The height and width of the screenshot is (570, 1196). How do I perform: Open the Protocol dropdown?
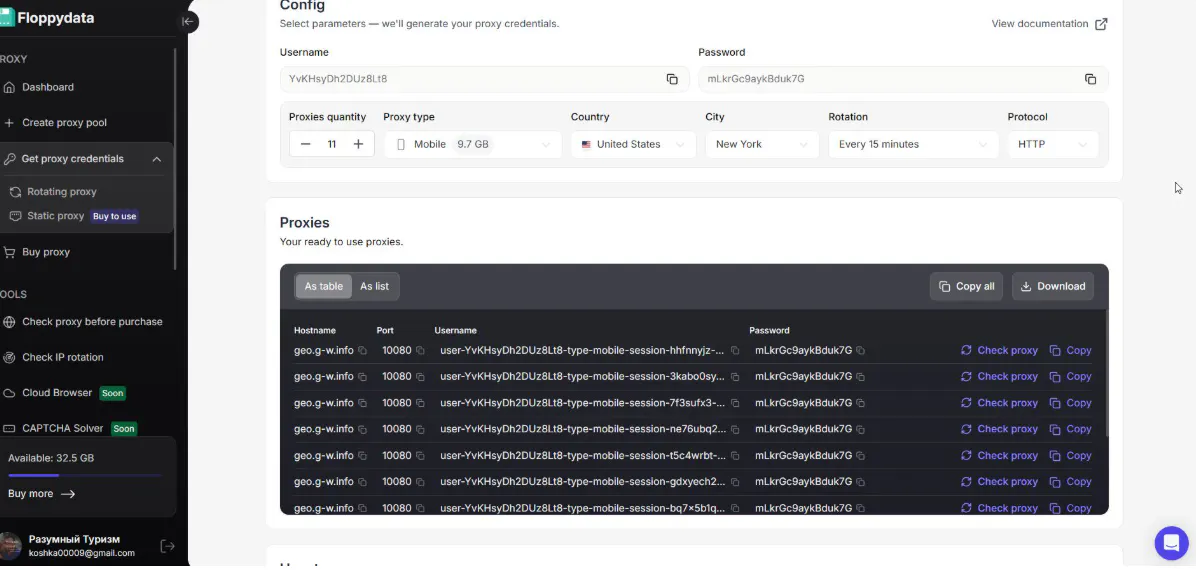[x=1053, y=144]
